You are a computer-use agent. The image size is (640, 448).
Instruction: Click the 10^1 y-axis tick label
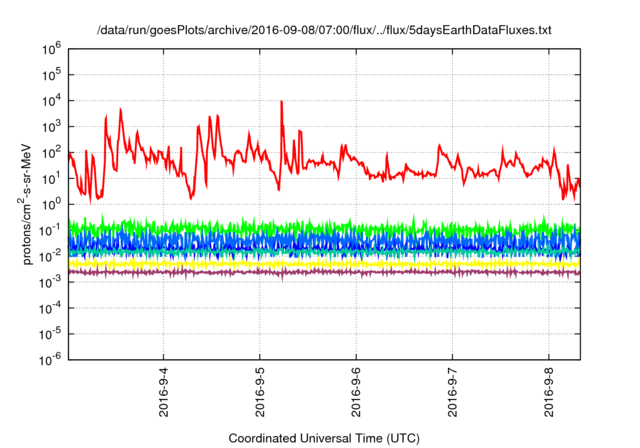pyautogui.click(x=51, y=179)
